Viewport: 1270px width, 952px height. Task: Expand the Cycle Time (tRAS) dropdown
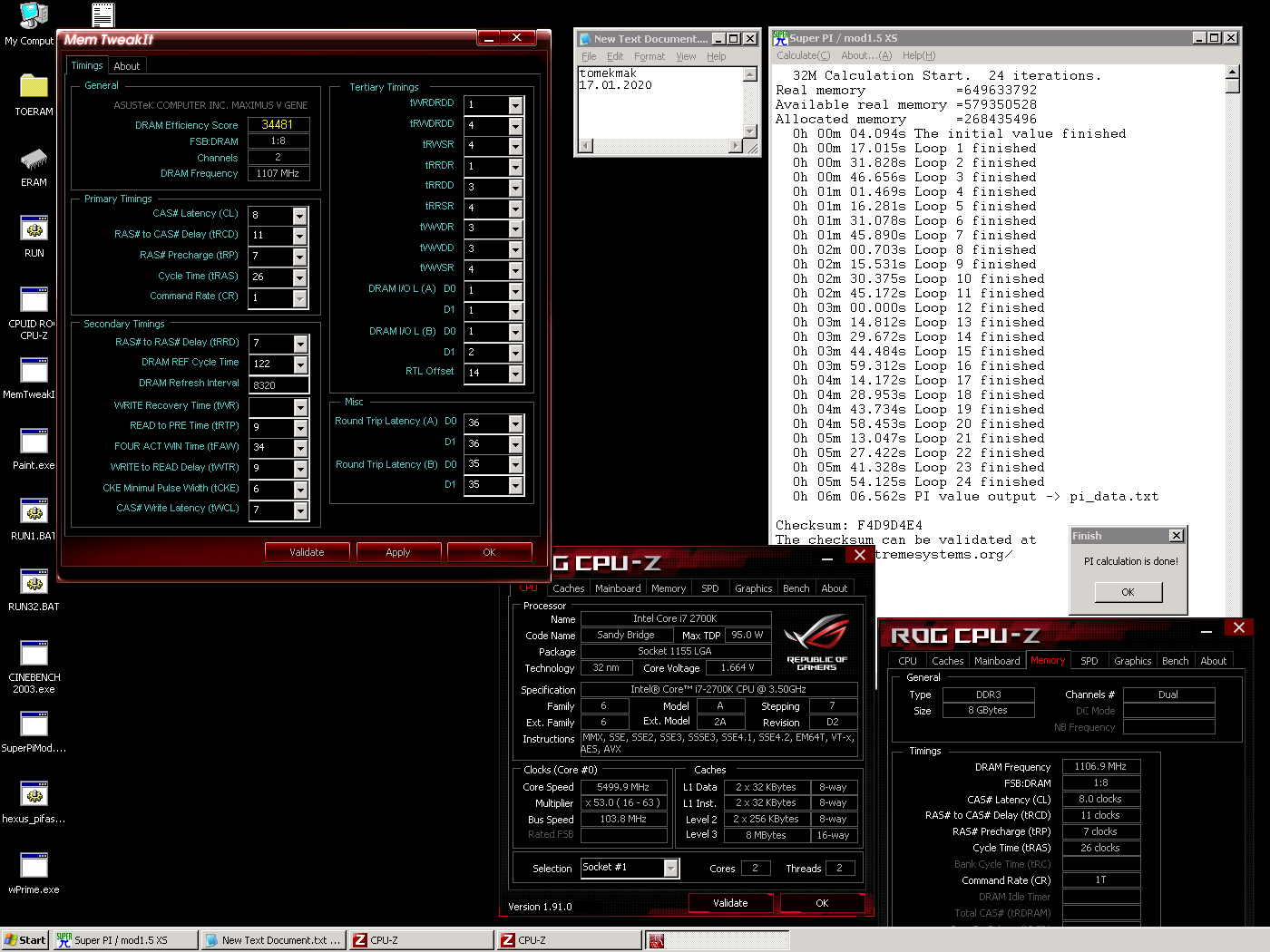pos(299,277)
